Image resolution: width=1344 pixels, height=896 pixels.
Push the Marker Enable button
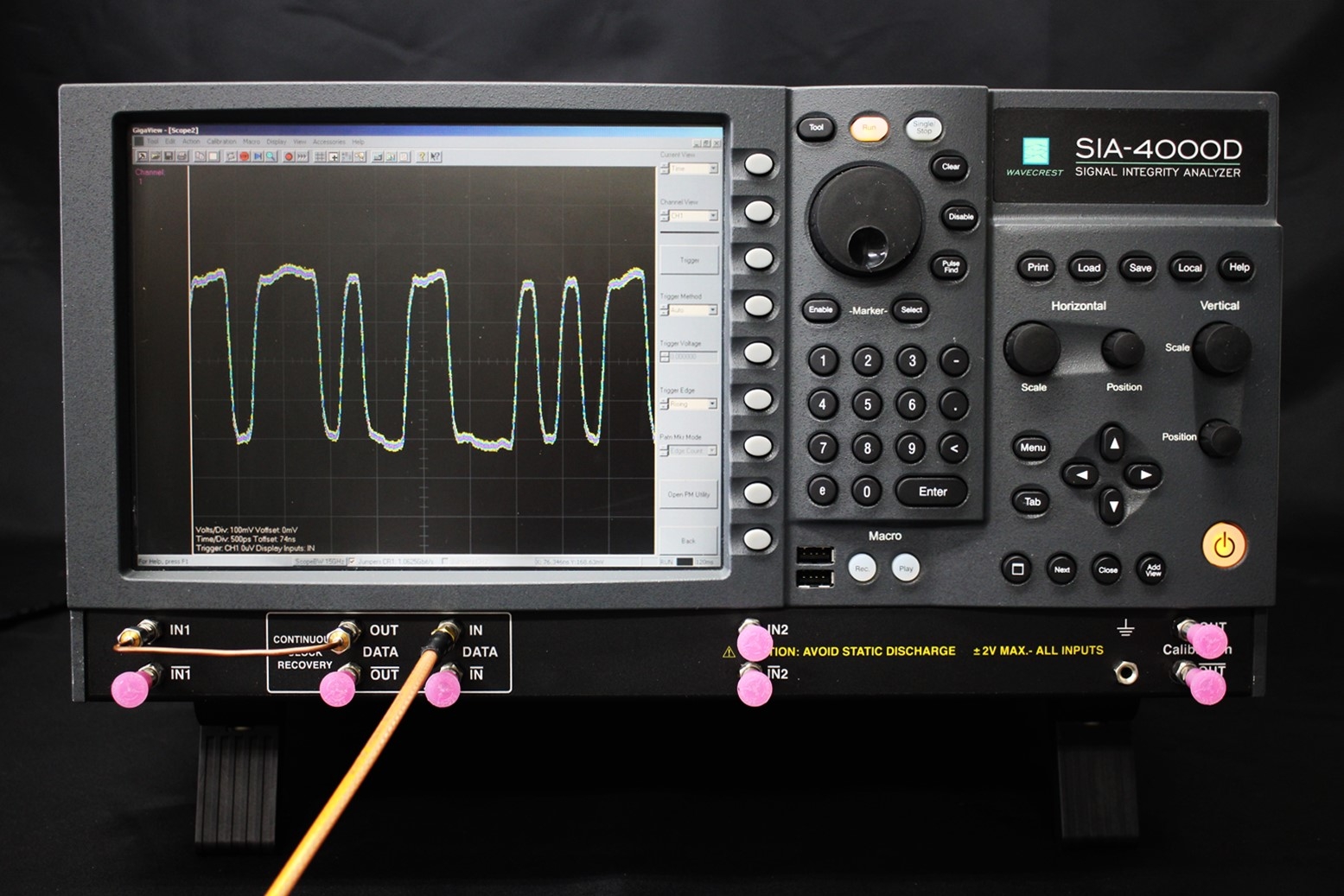click(820, 309)
